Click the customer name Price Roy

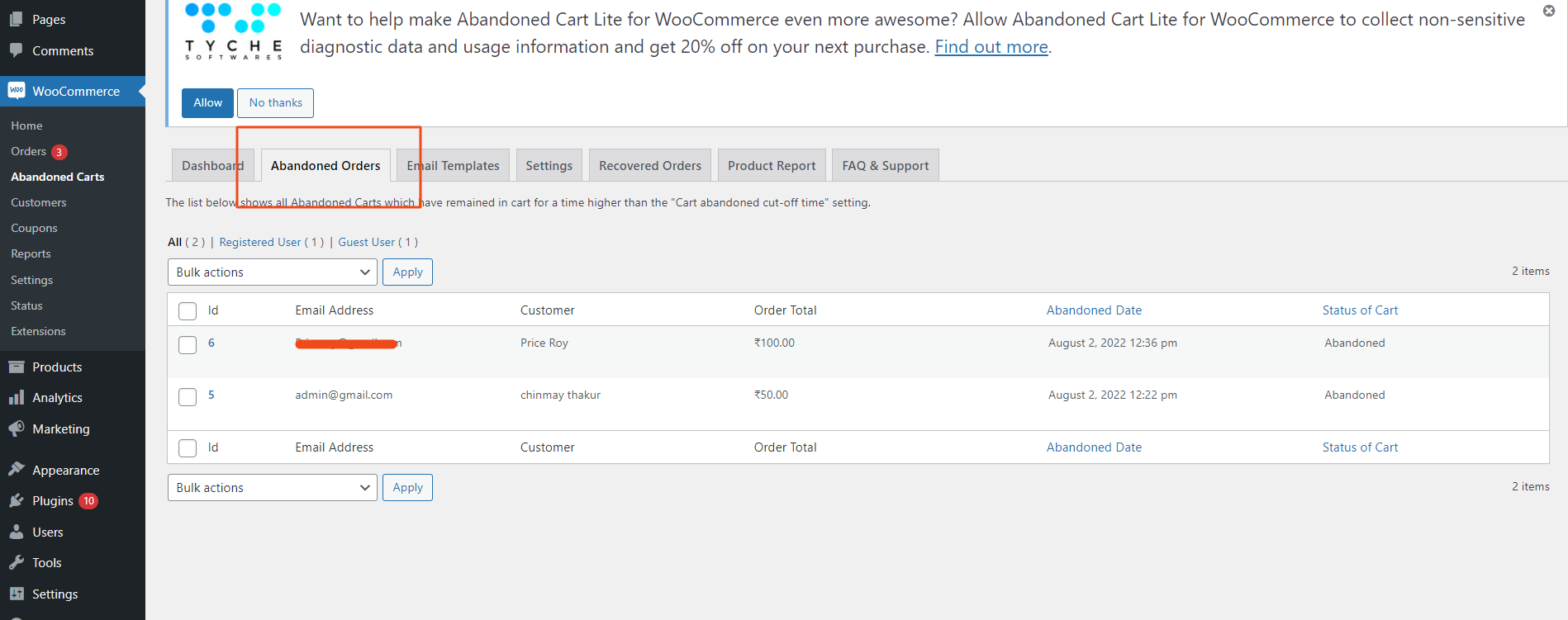[x=544, y=343]
